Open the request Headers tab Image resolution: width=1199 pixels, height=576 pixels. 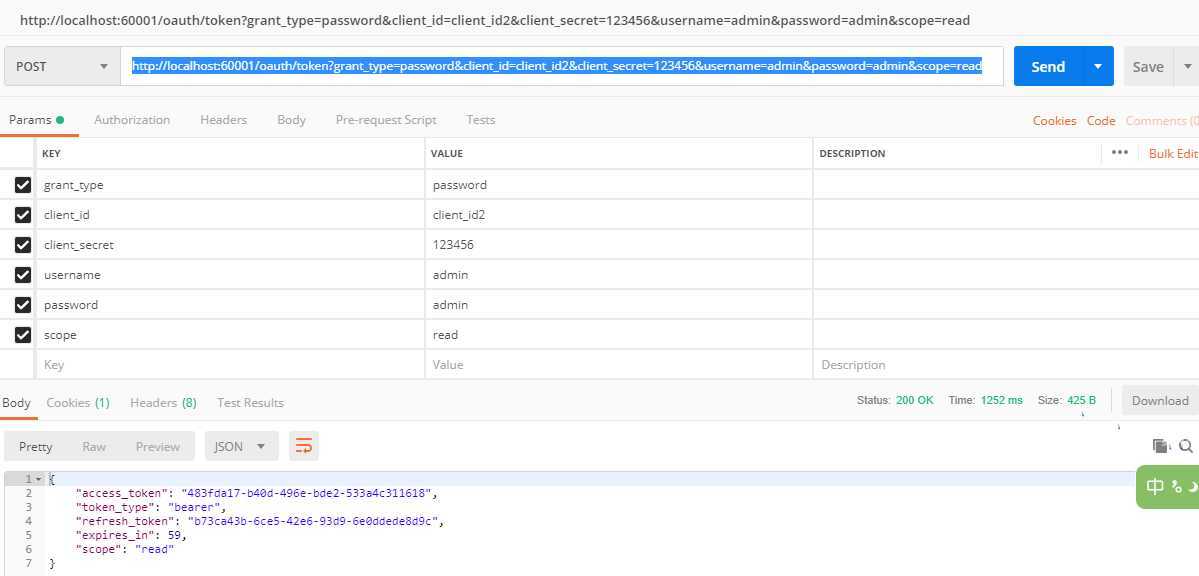[223, 119]
